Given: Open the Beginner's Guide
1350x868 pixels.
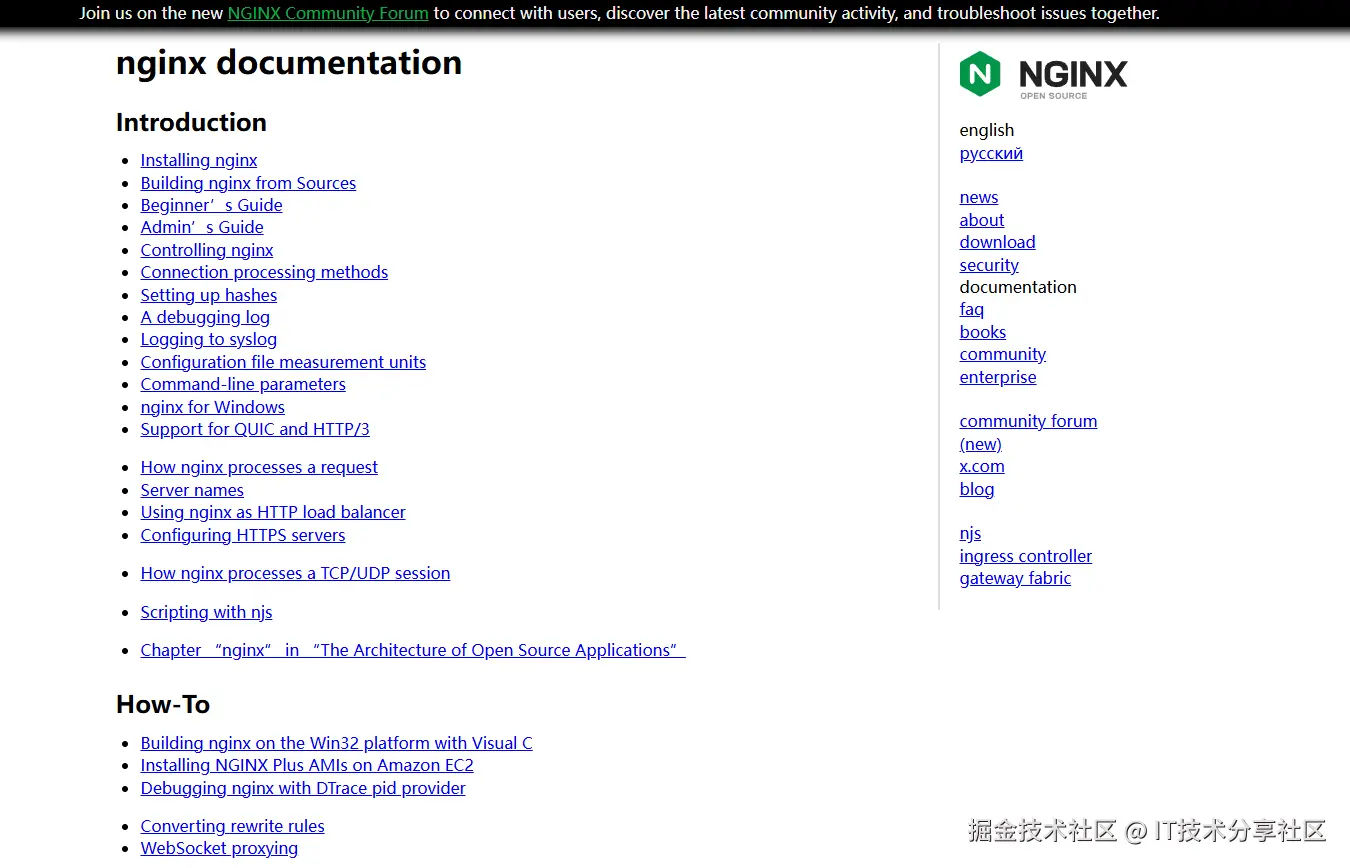Looking at the screenshot, I should coord(211,205).
